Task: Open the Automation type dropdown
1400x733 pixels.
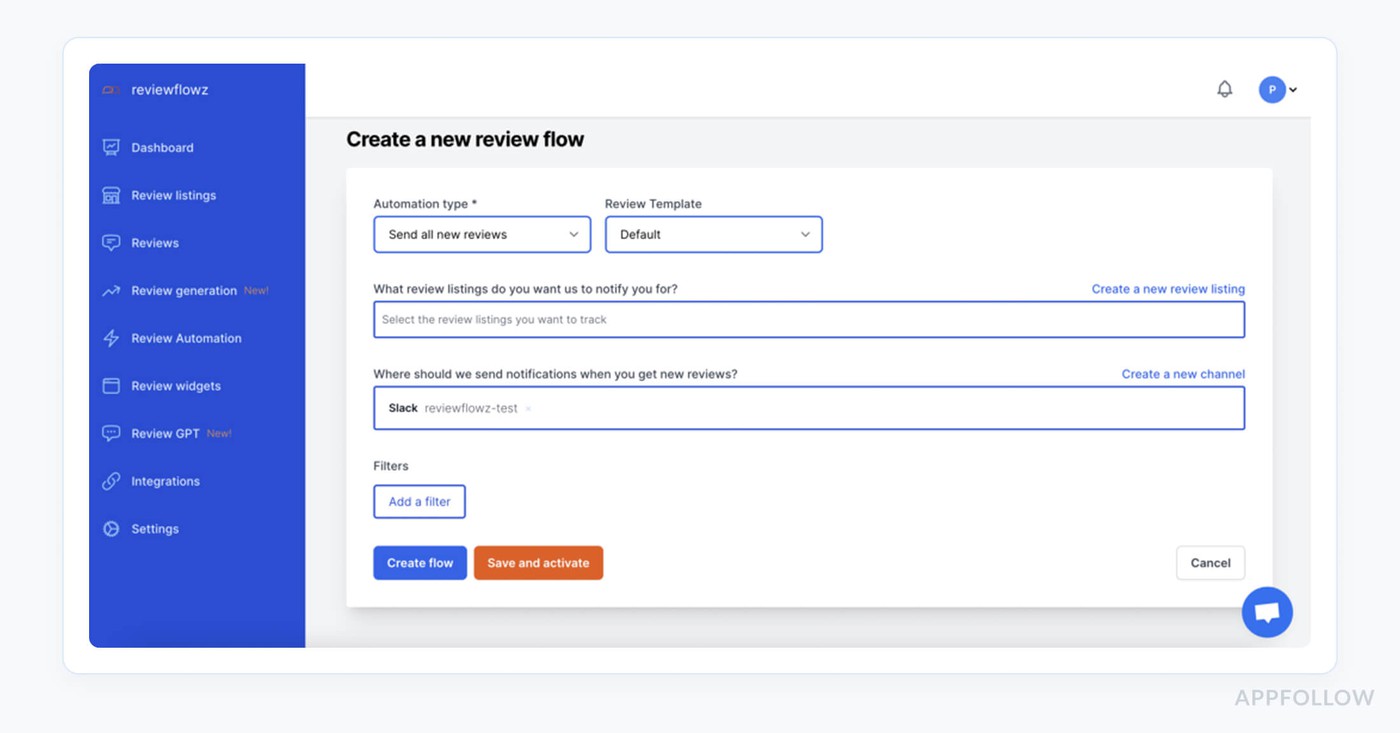Action: pos(481,234)
